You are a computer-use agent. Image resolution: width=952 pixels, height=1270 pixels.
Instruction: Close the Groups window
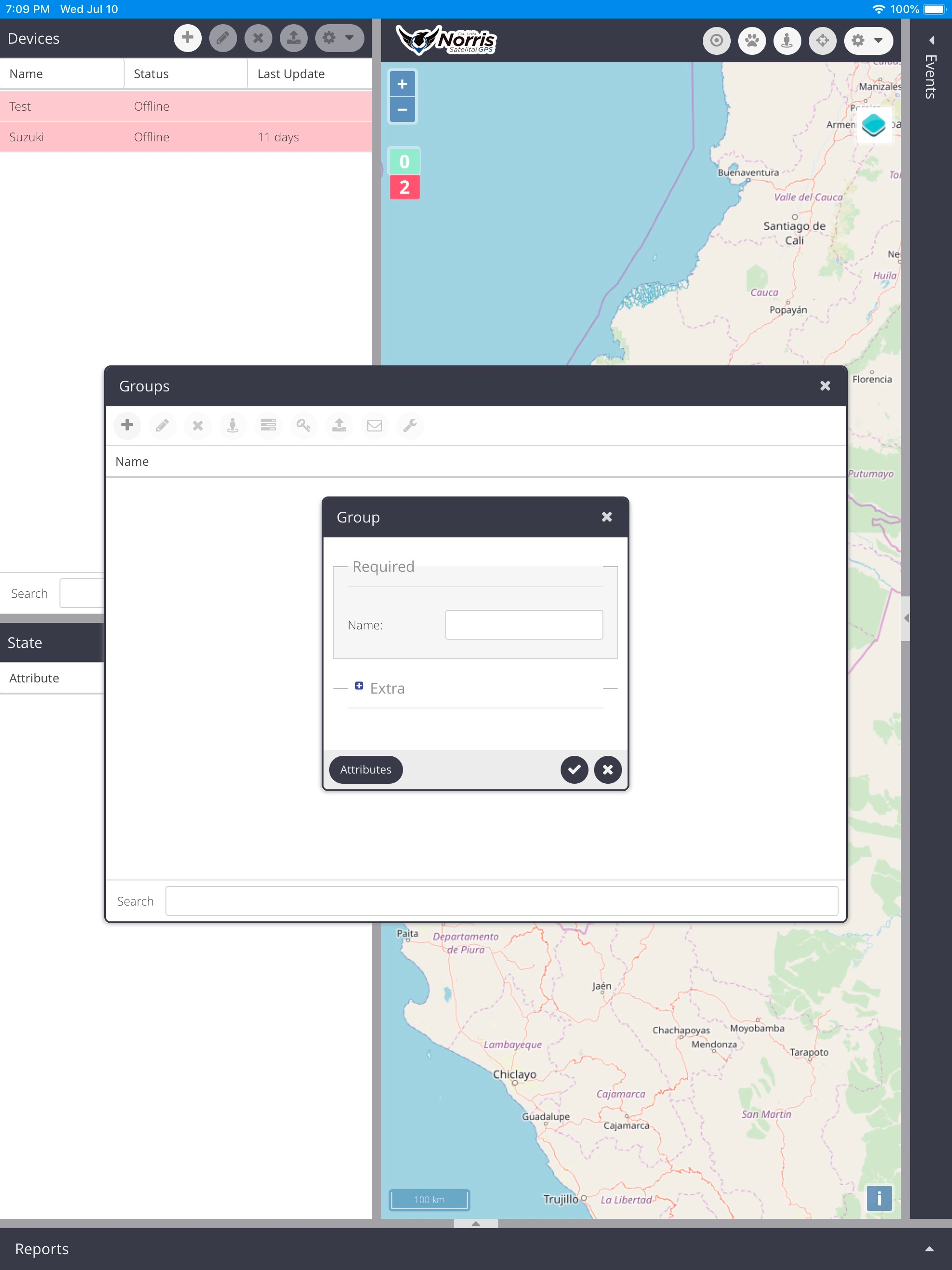point(825,386)
